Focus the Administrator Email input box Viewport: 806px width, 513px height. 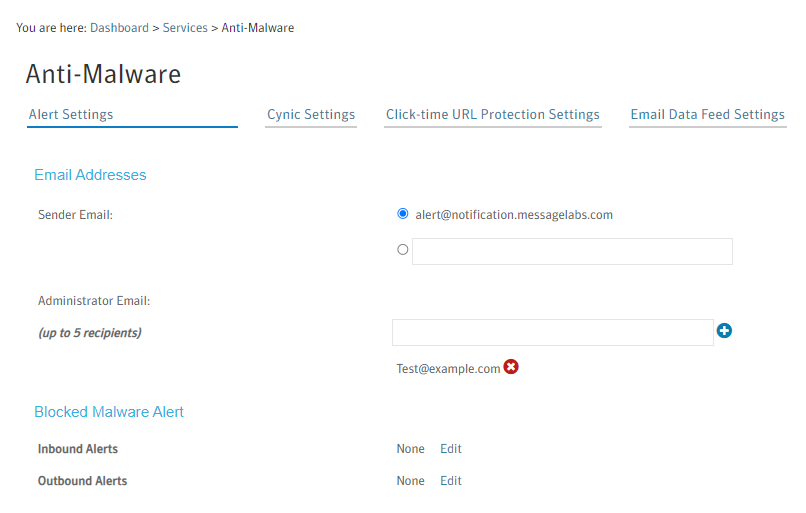point(552,332)
